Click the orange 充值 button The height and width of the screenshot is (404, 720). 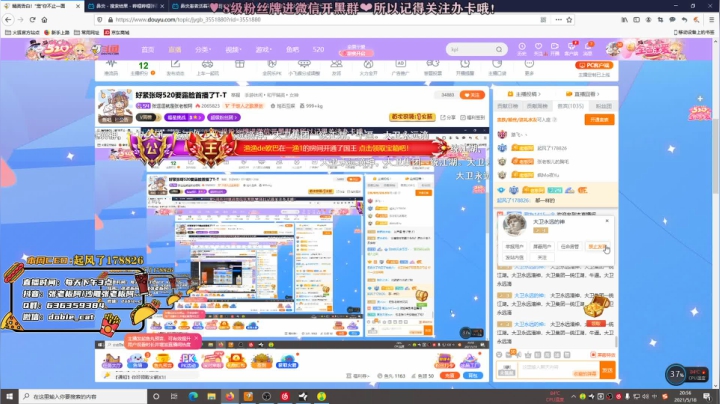pyautogui.click(x=450, y=376)
